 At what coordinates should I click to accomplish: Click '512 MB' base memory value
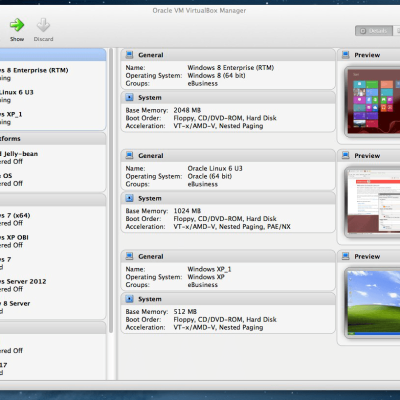pos(185,311)
